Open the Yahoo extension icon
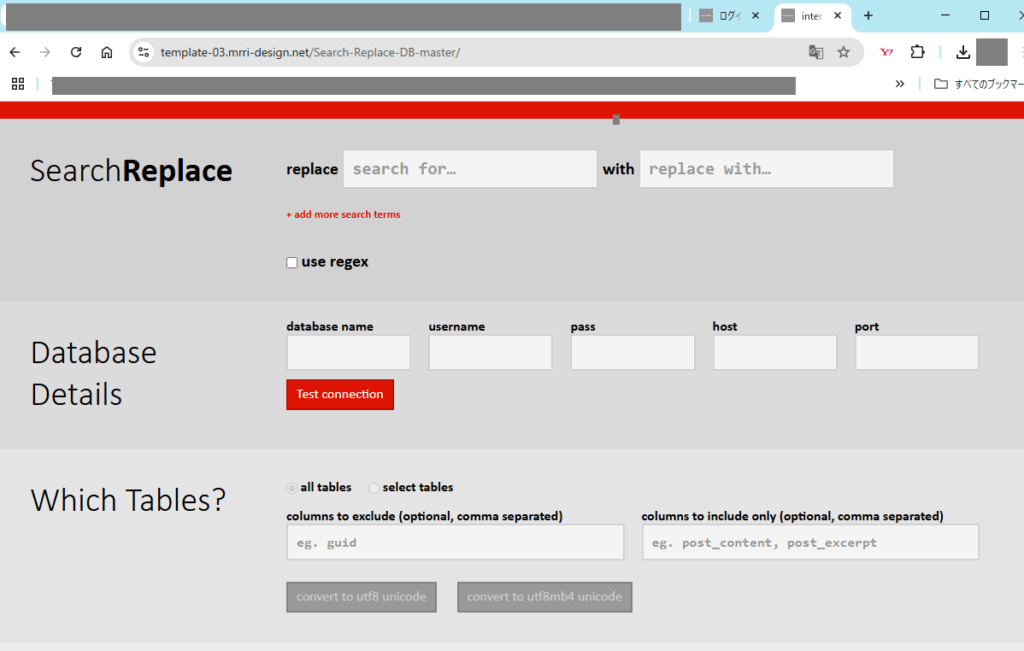This screenshot has height=651, width=1024. [886, 52]
